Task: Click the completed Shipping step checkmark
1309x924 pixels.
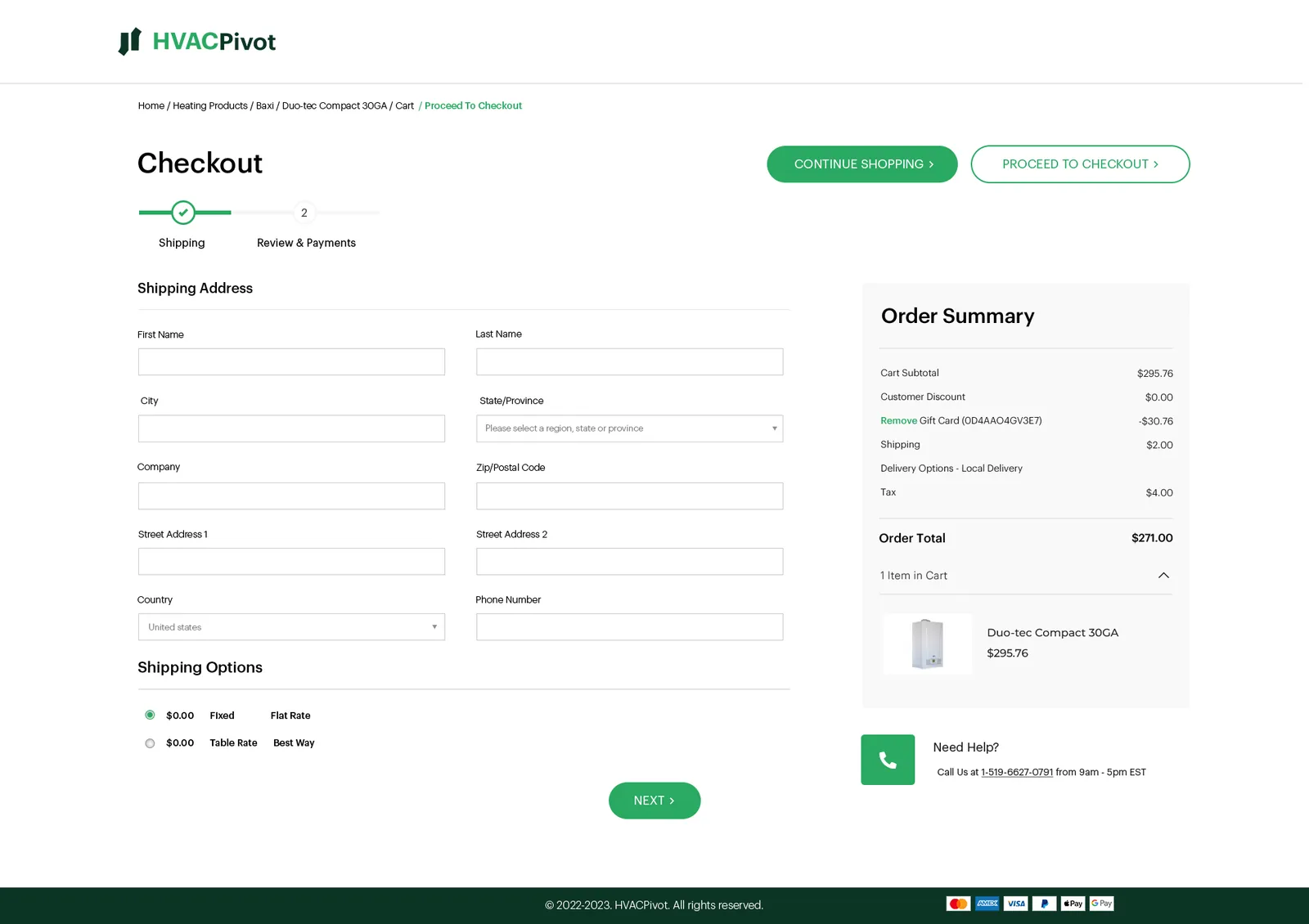Action: coord(183,213)
